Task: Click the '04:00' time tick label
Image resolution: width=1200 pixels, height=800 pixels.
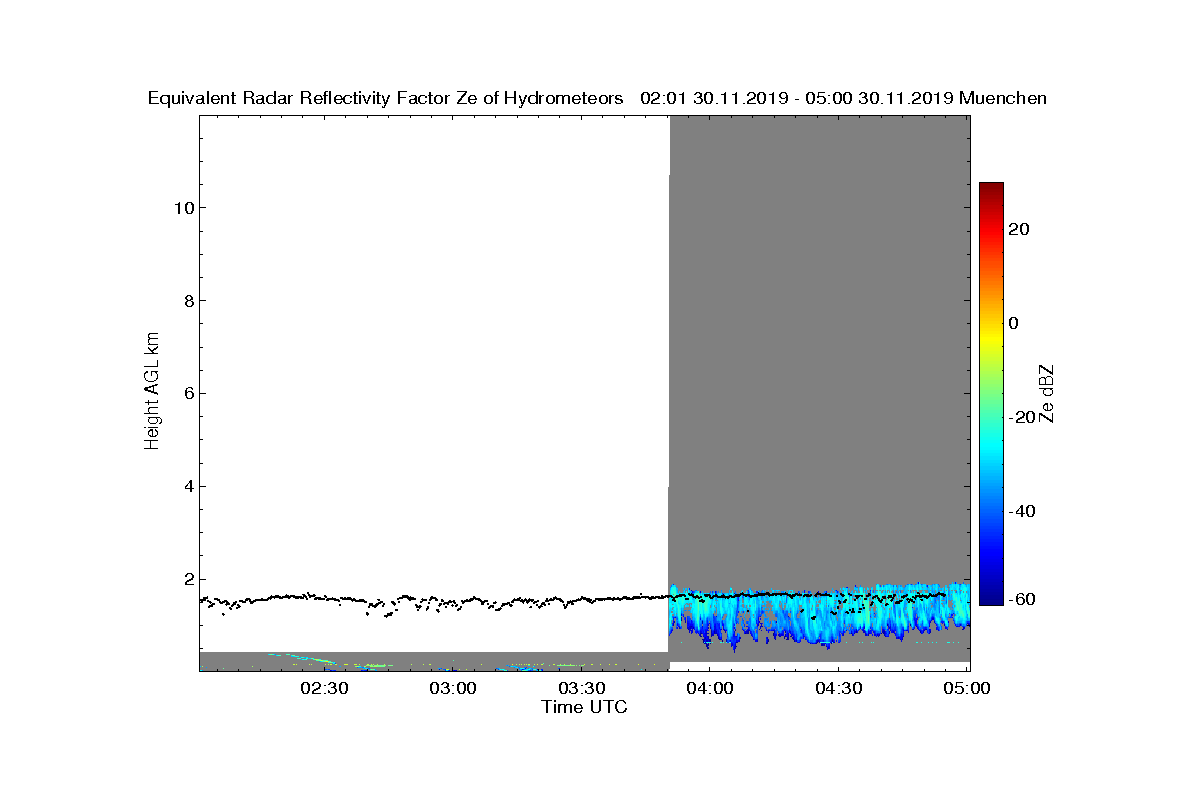Action: tap(710, 689)
